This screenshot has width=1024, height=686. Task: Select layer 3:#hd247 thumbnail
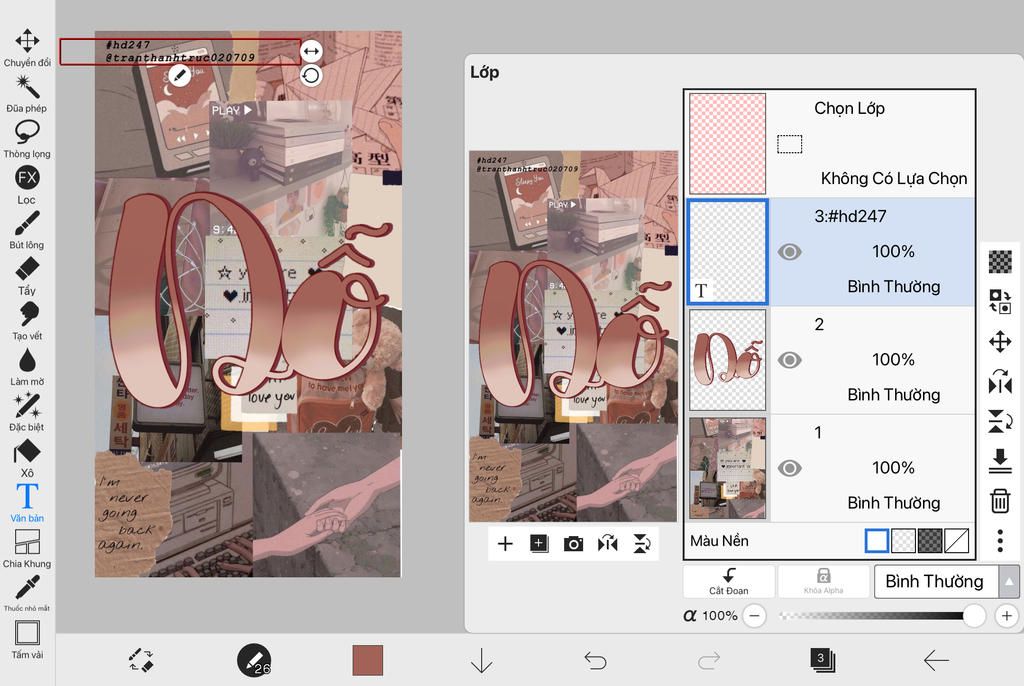tap(728, 252)
